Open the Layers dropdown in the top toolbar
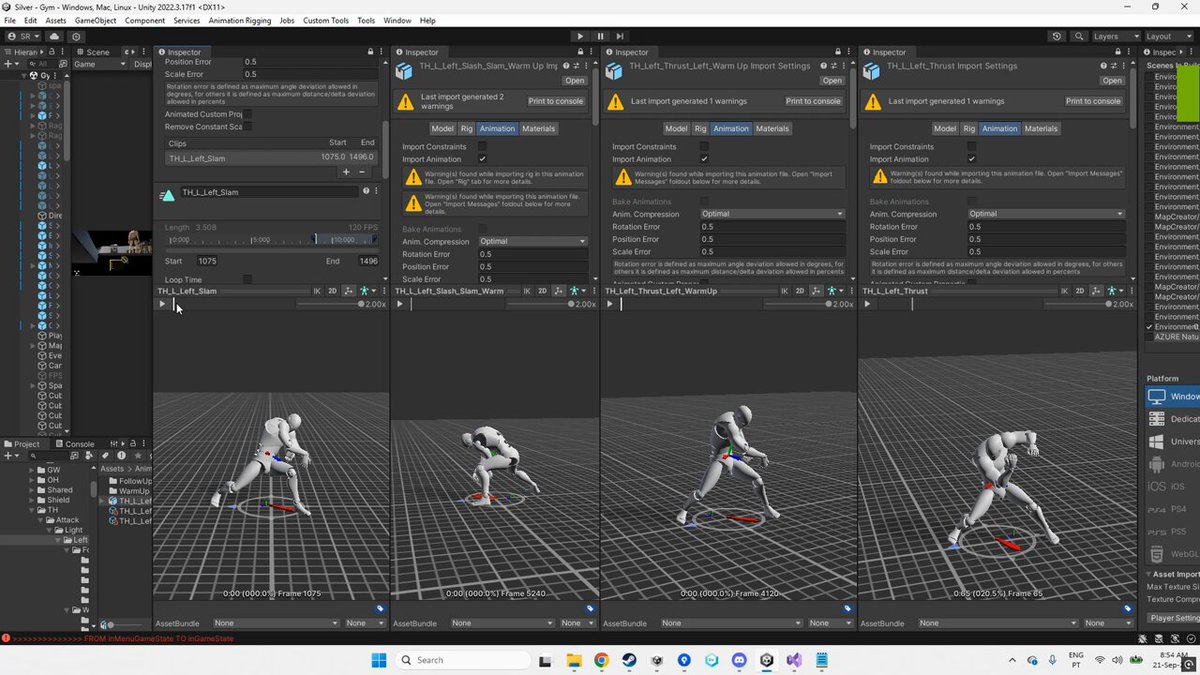Screen dimensions: 1200x675 coord(1114,36)
